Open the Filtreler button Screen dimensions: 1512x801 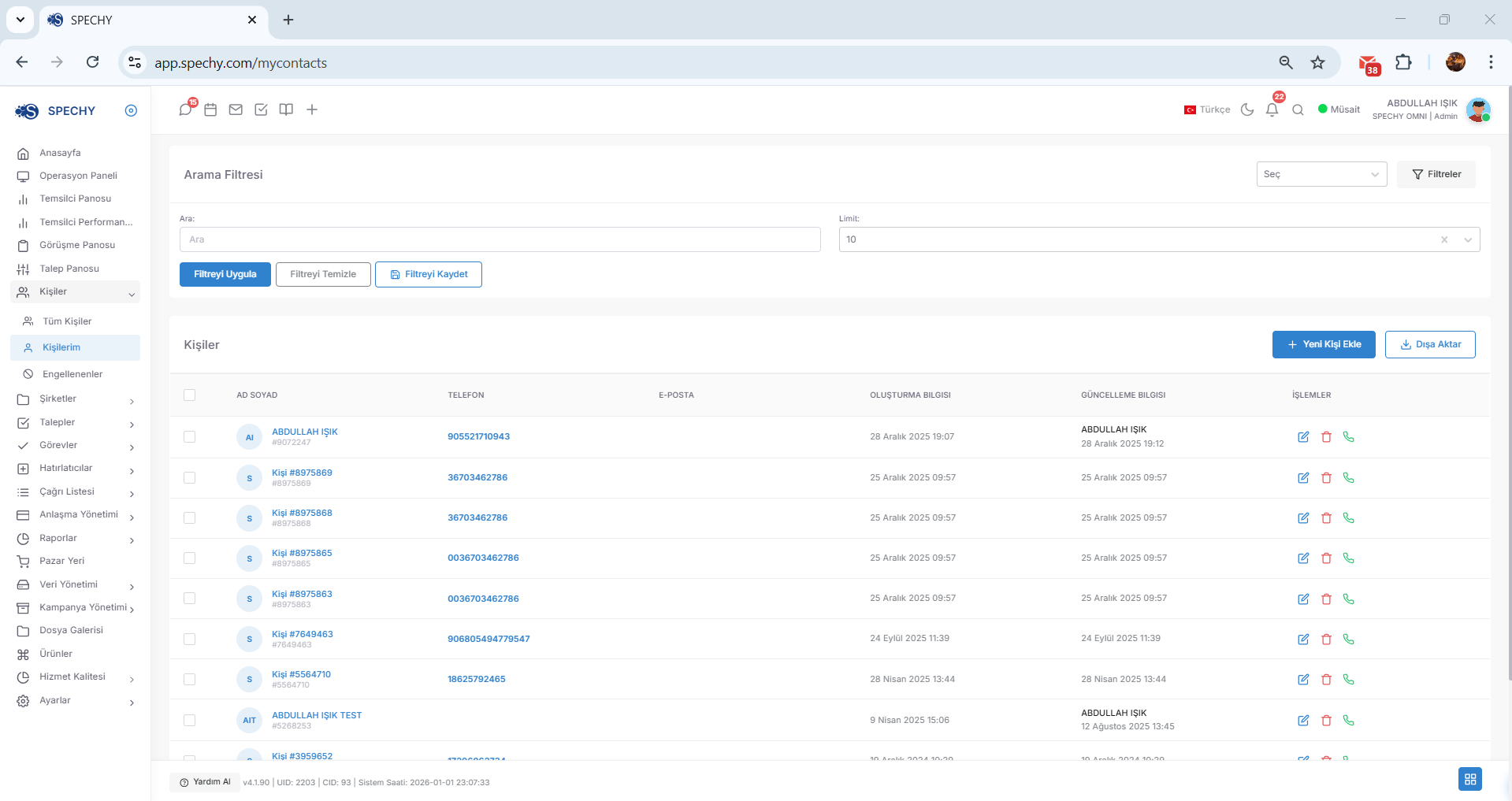(x=1436, y=174)
